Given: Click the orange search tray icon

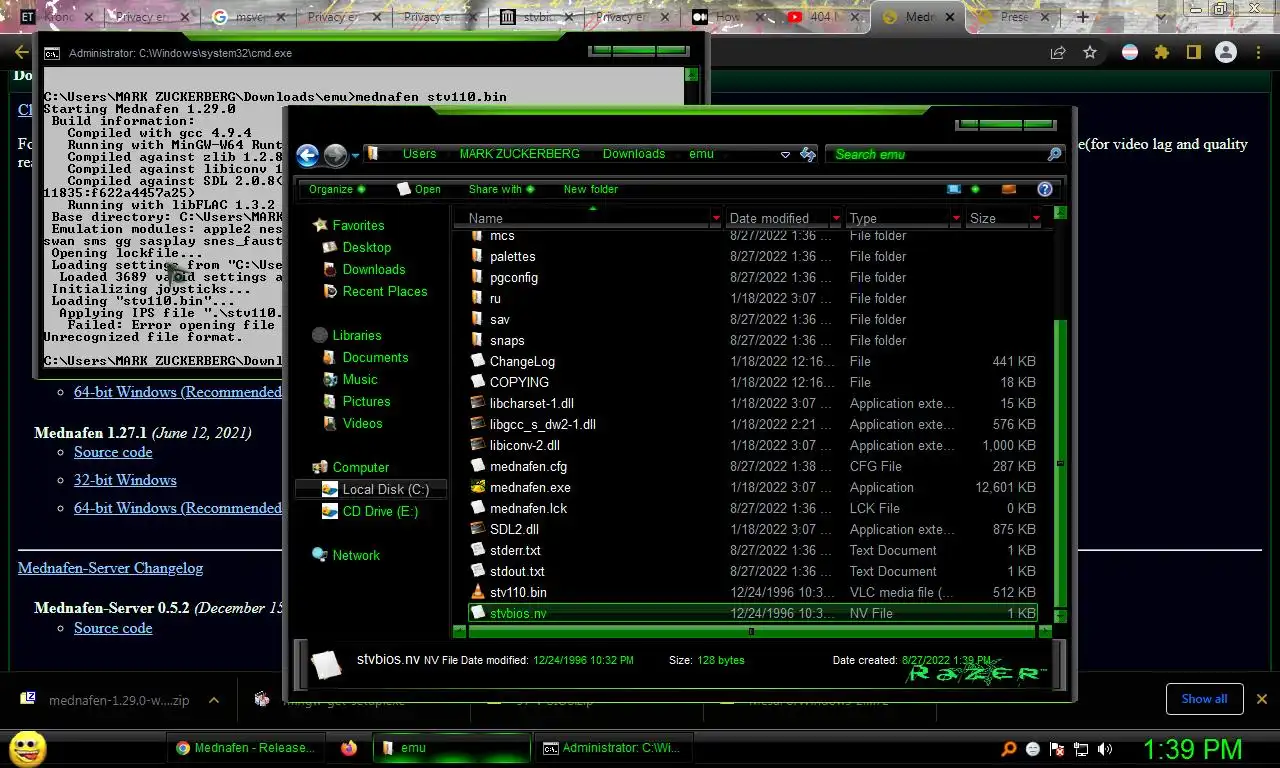Looking at the screenshot, I should point(1009,748).
